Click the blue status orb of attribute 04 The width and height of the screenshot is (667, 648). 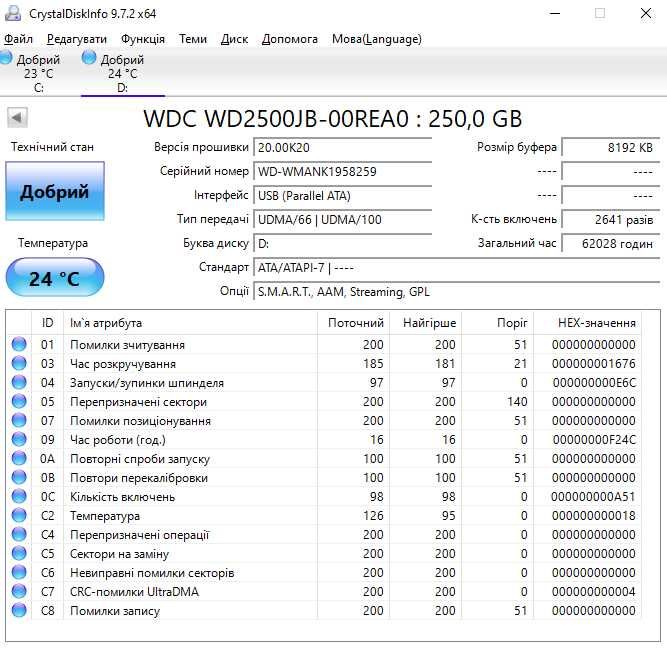point(19,382)
